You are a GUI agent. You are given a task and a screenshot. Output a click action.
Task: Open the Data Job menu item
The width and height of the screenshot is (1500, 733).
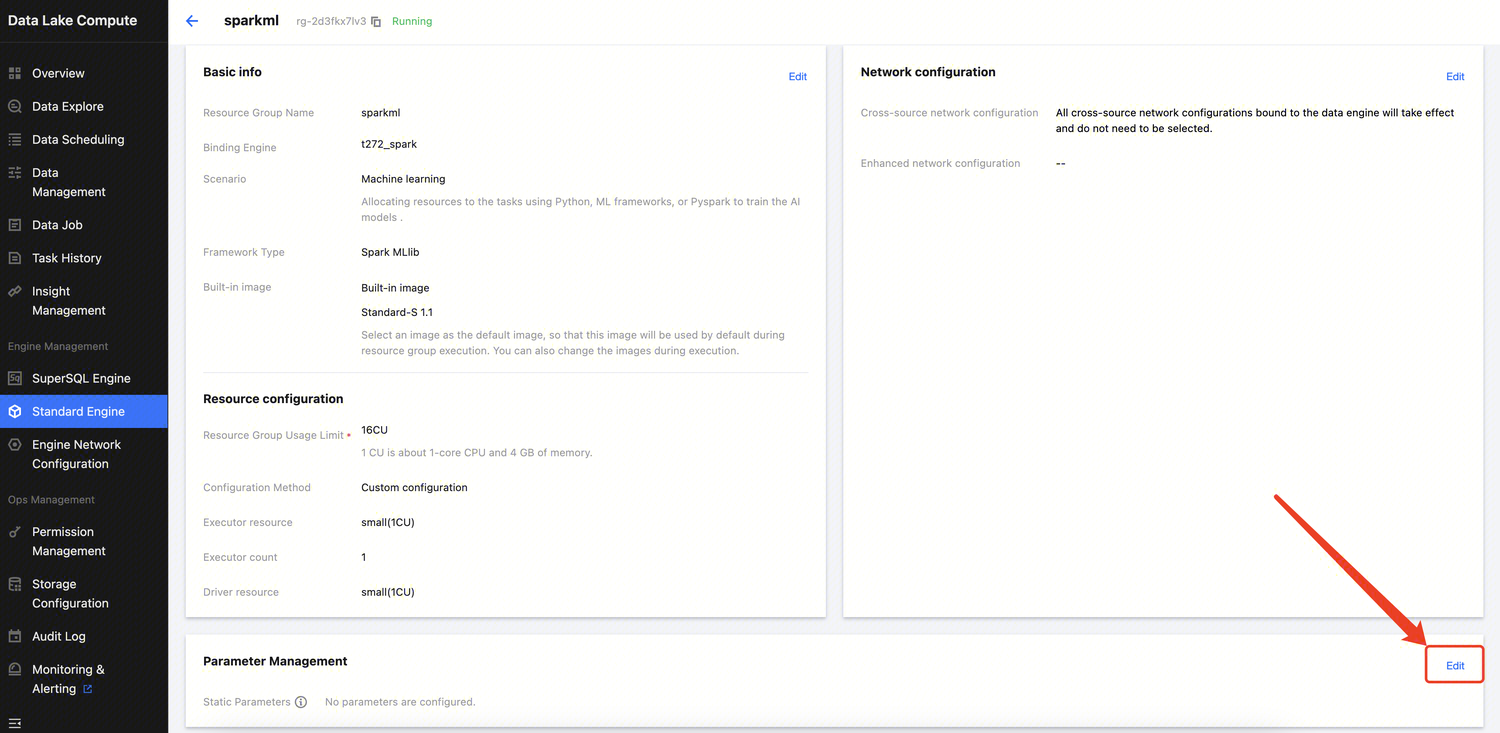point(57,225)
